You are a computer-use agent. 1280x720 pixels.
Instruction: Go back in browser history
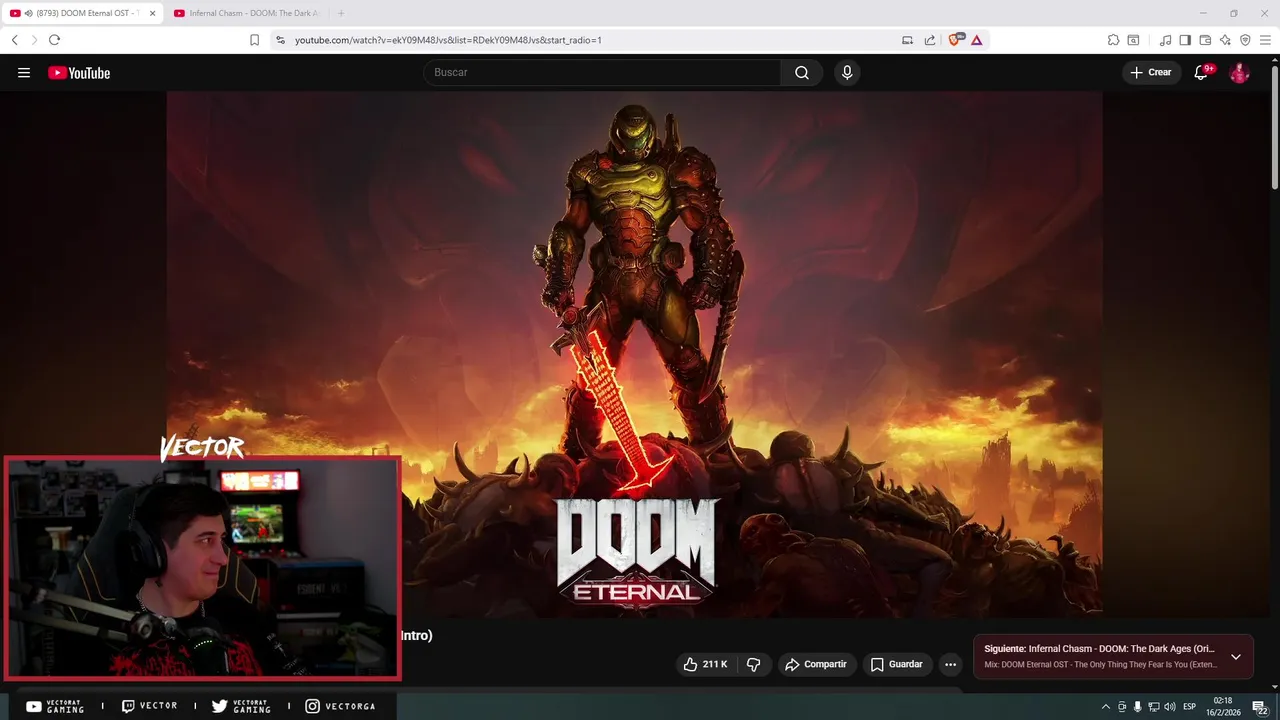(x=14, y=40)
